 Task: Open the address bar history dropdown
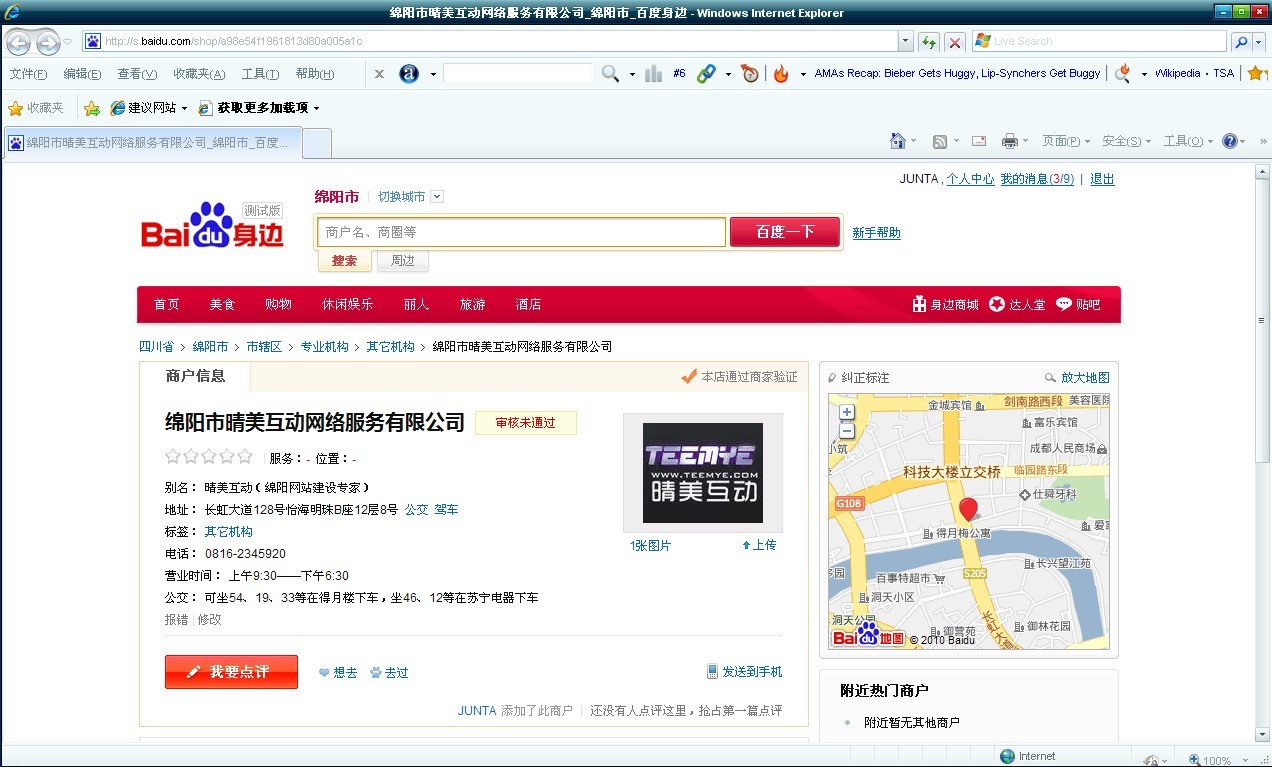click(906, 42)
